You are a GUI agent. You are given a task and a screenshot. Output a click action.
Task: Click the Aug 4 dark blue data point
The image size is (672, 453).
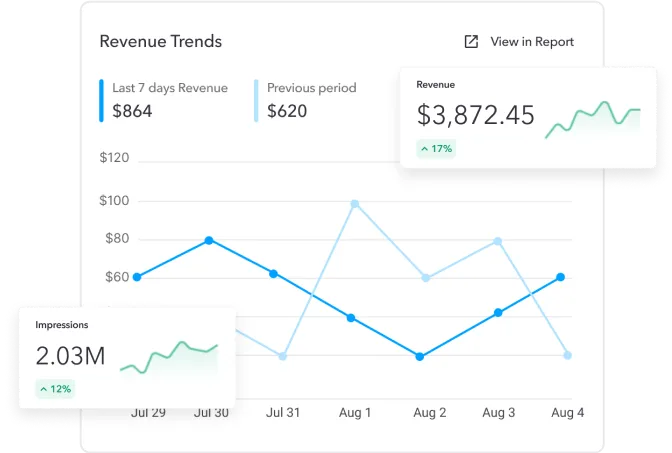pos(560,277)
